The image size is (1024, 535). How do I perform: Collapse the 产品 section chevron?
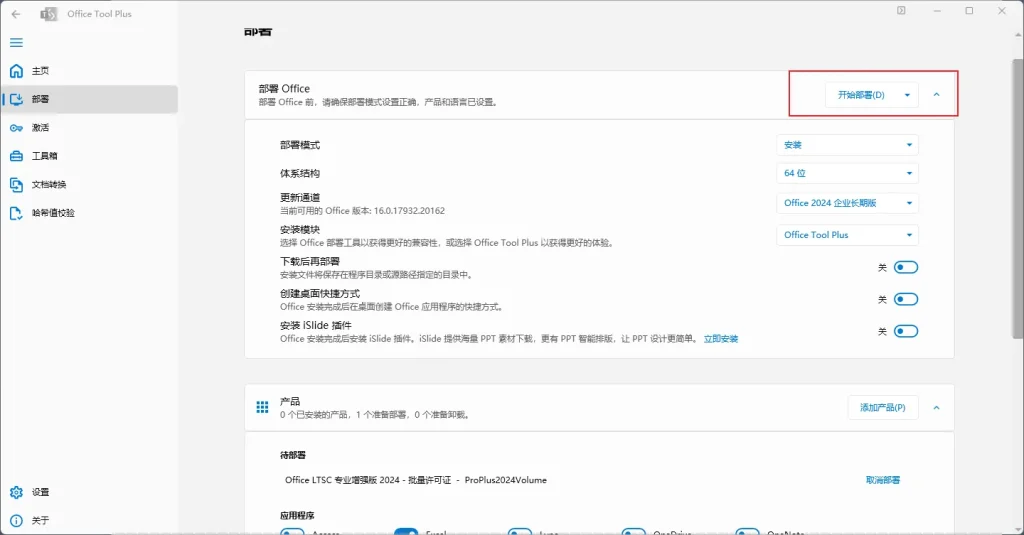coord(936,408)
